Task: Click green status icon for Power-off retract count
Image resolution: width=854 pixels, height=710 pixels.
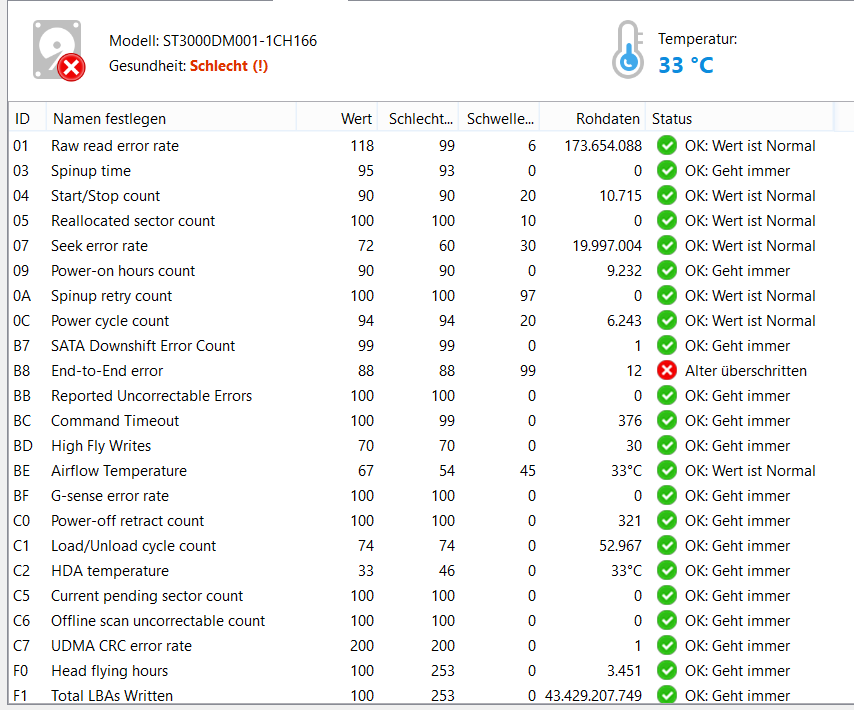Action: click(x=667, y=521)
